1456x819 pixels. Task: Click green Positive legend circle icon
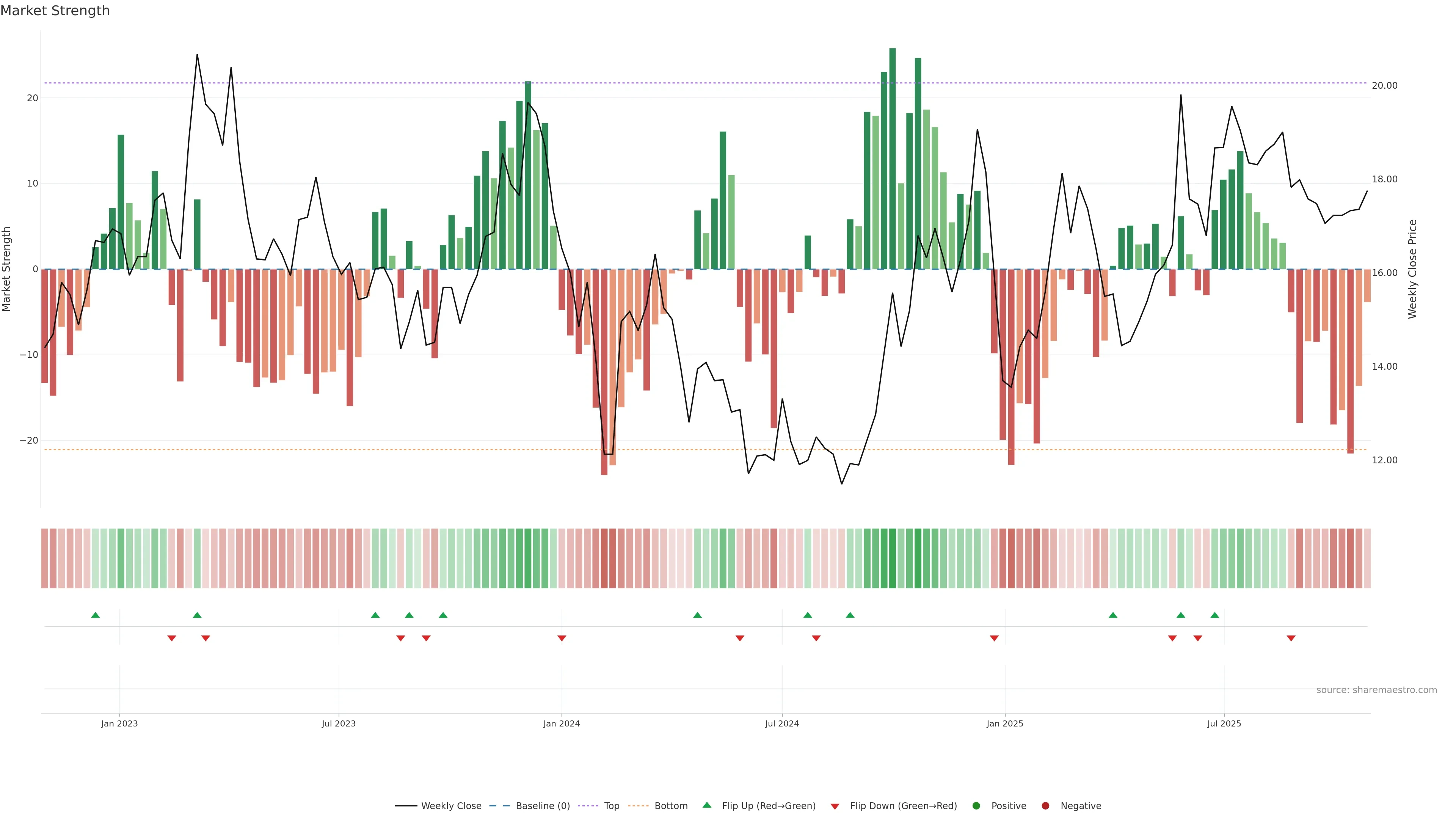coord(976,806)
